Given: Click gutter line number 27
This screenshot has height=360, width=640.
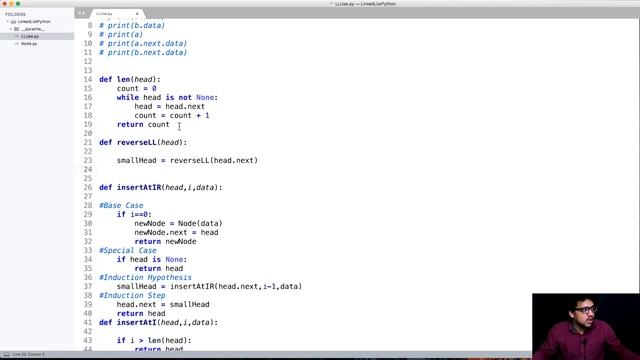Looking at the screenshot, I should (88, 196).
